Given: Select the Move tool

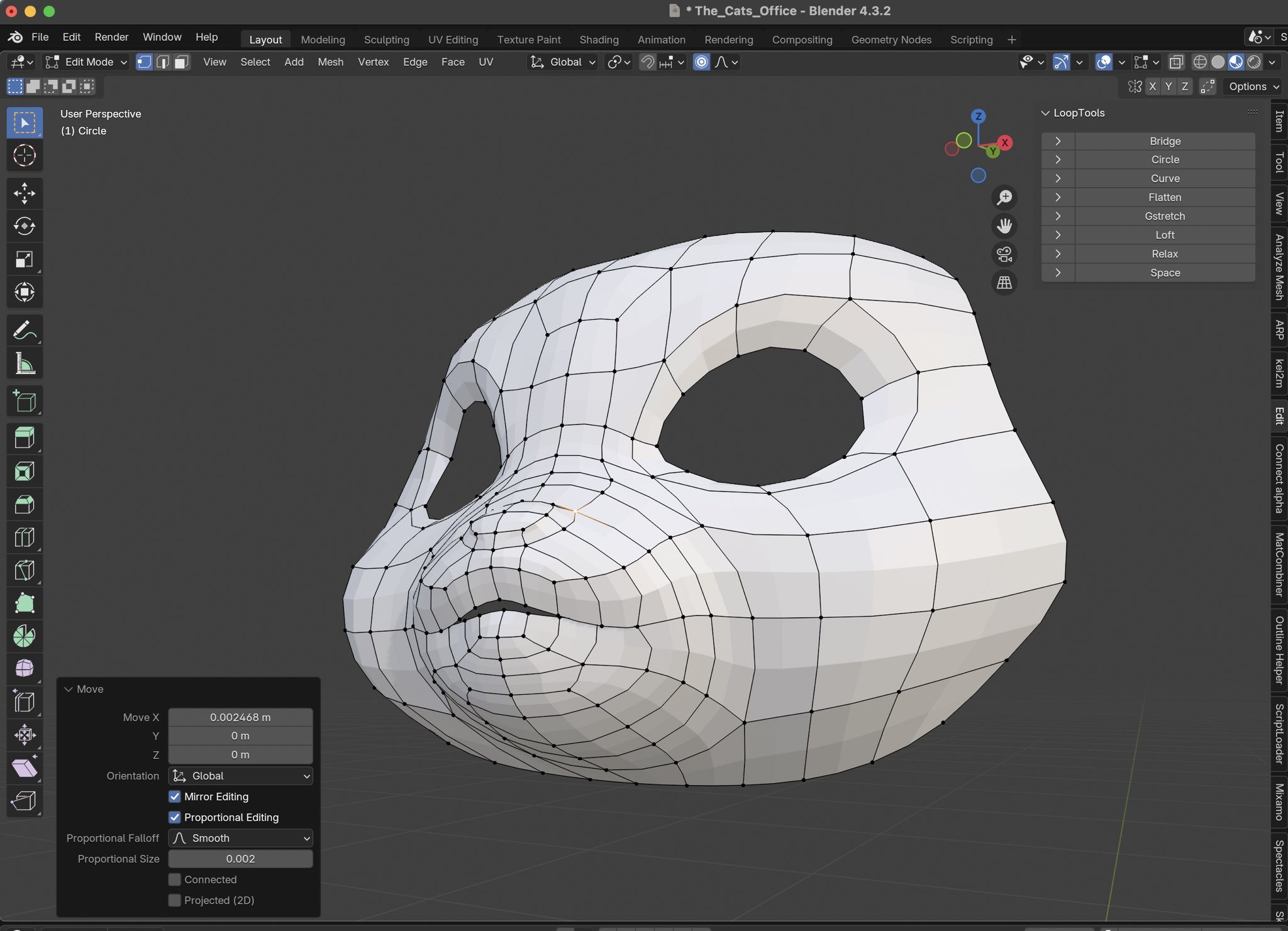Looking at the screenshot, I should point(25,193).
